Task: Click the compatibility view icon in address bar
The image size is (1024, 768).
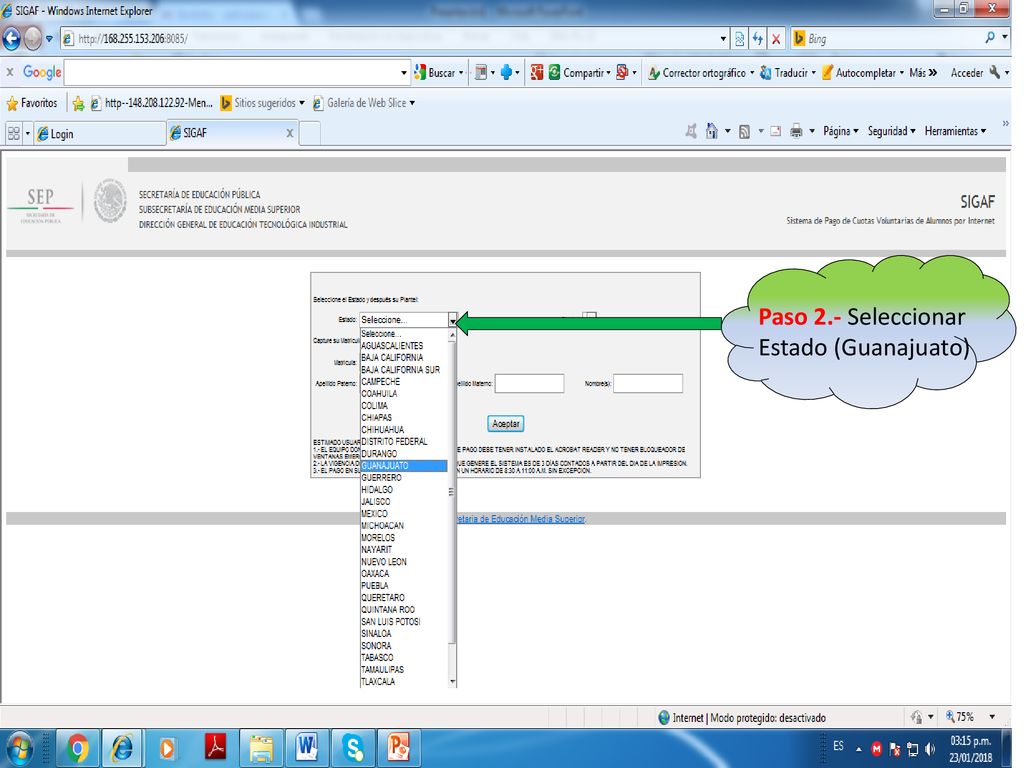Action: click(x=739, y=39)
